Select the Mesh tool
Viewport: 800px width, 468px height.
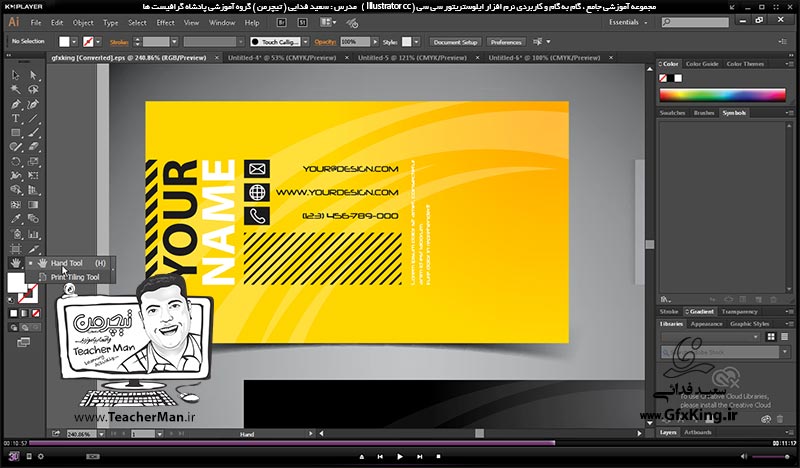coord(16,205)
